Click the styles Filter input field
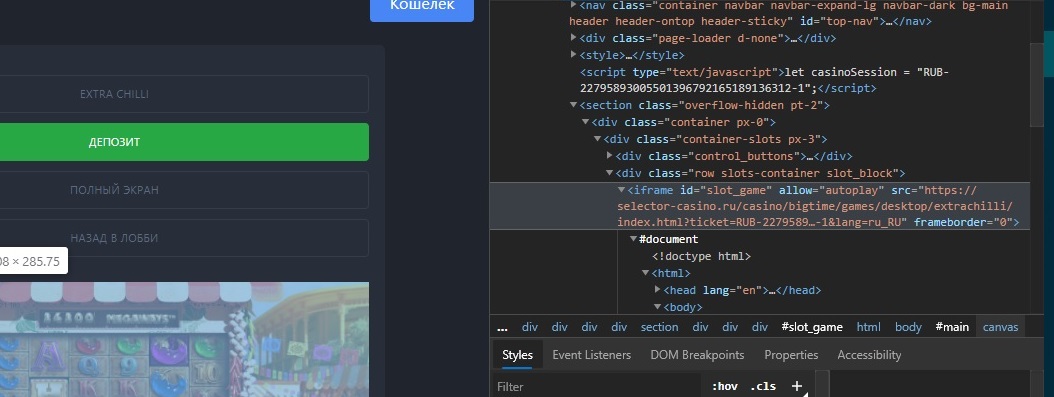1054x397 pixels. click(x=598, y=386)
